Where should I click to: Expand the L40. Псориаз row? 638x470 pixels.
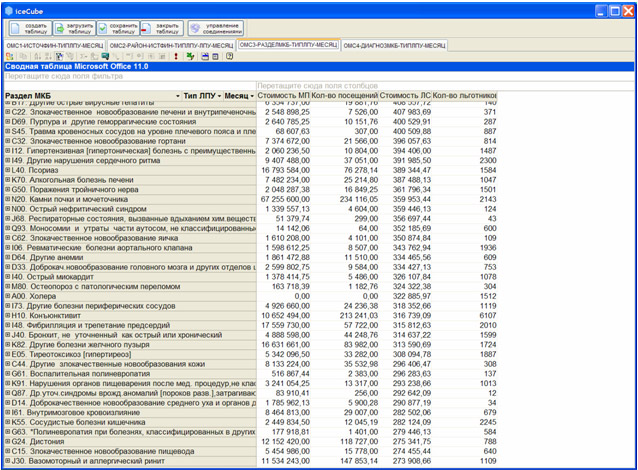pyautogui.click(x=7, y=170)
